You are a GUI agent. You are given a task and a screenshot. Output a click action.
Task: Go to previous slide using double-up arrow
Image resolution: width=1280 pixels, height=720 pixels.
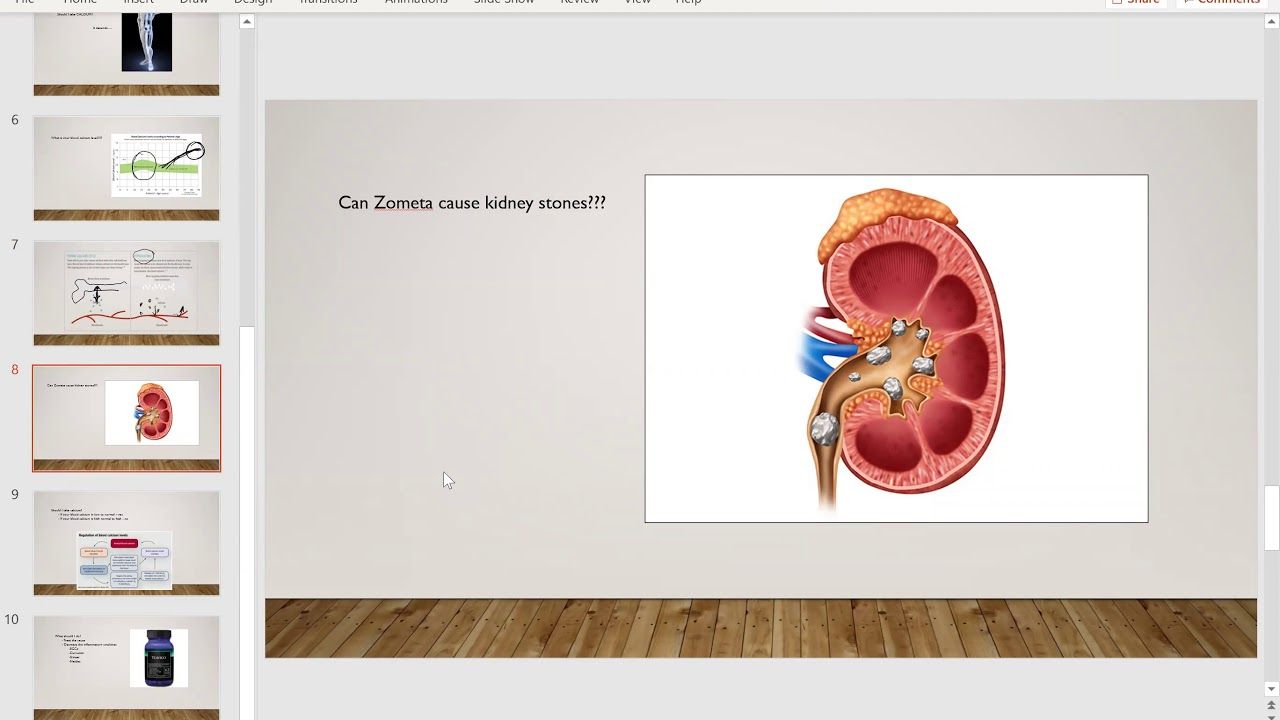point(1271,705)
